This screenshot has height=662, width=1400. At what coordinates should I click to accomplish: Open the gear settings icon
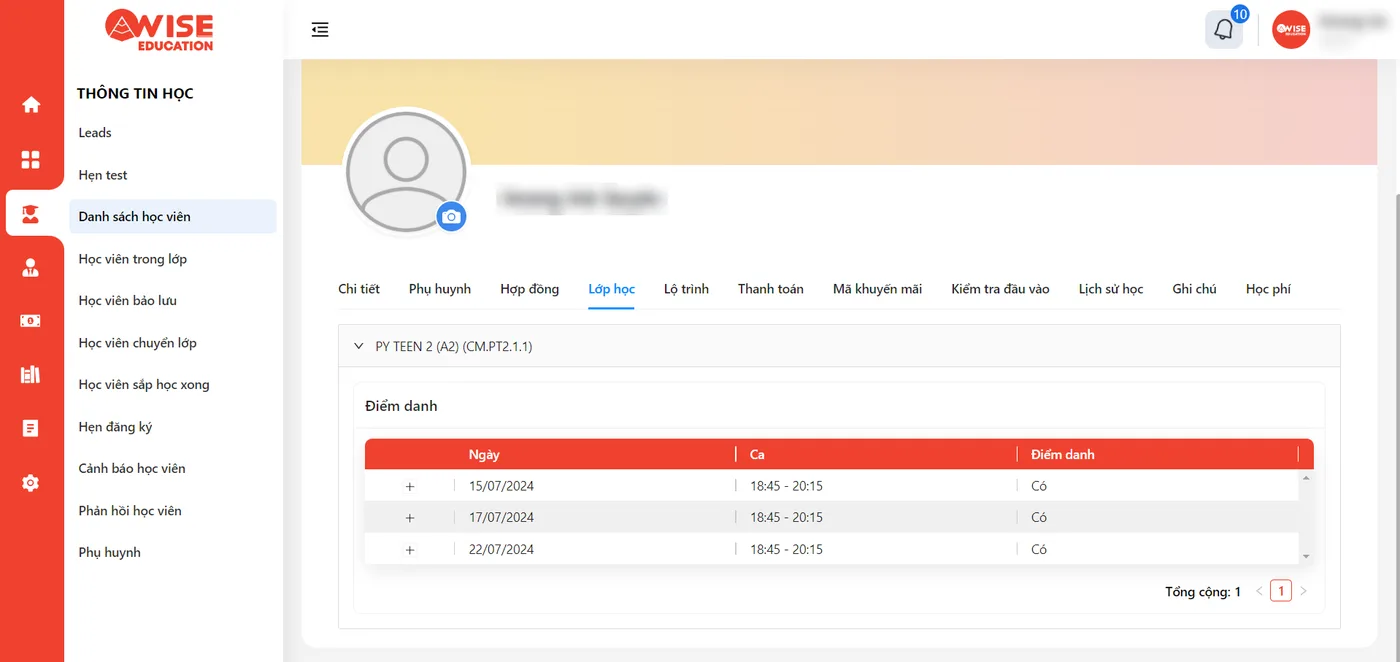click(31, 483)
